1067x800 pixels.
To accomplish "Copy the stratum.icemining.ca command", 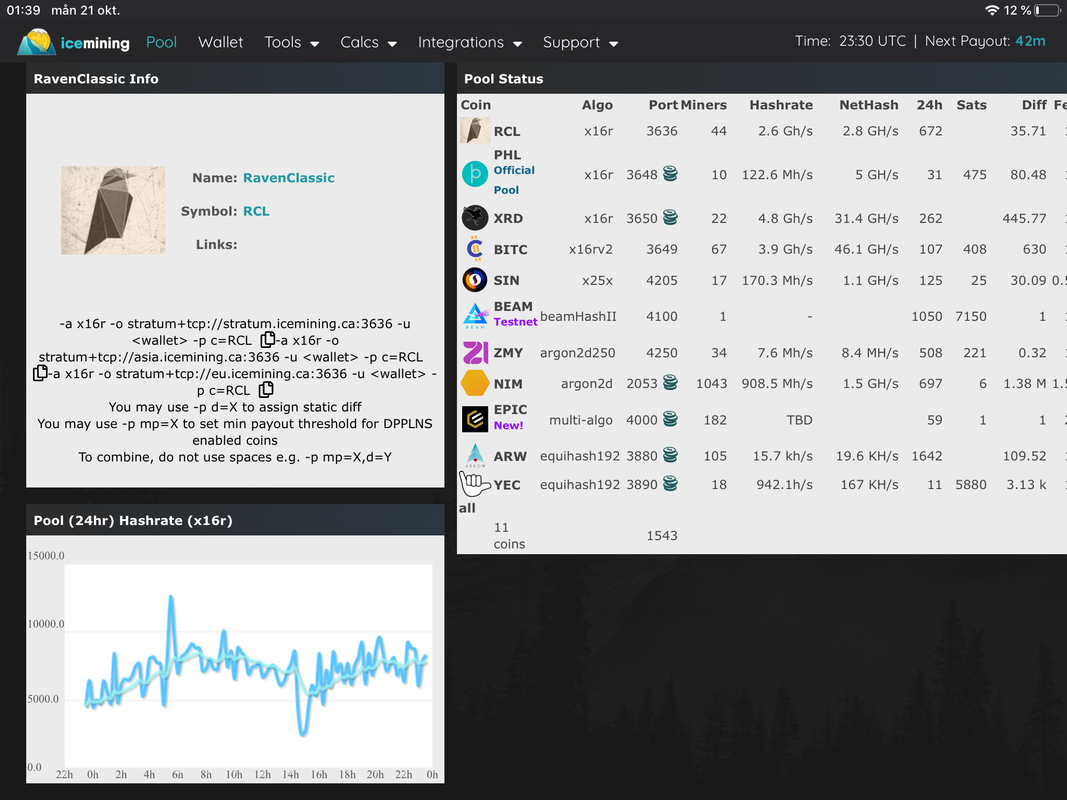I will [267, 339].
